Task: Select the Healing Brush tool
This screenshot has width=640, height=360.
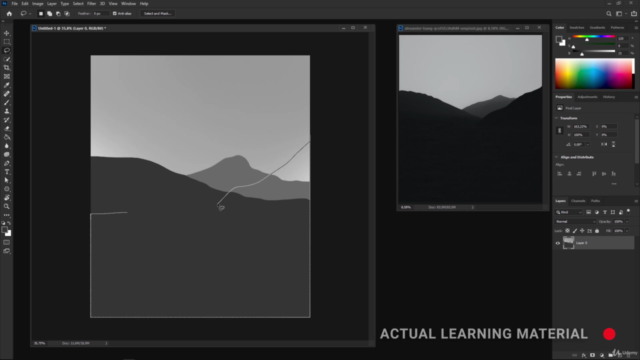Action: pyautogui.click(x=7, y=94)
